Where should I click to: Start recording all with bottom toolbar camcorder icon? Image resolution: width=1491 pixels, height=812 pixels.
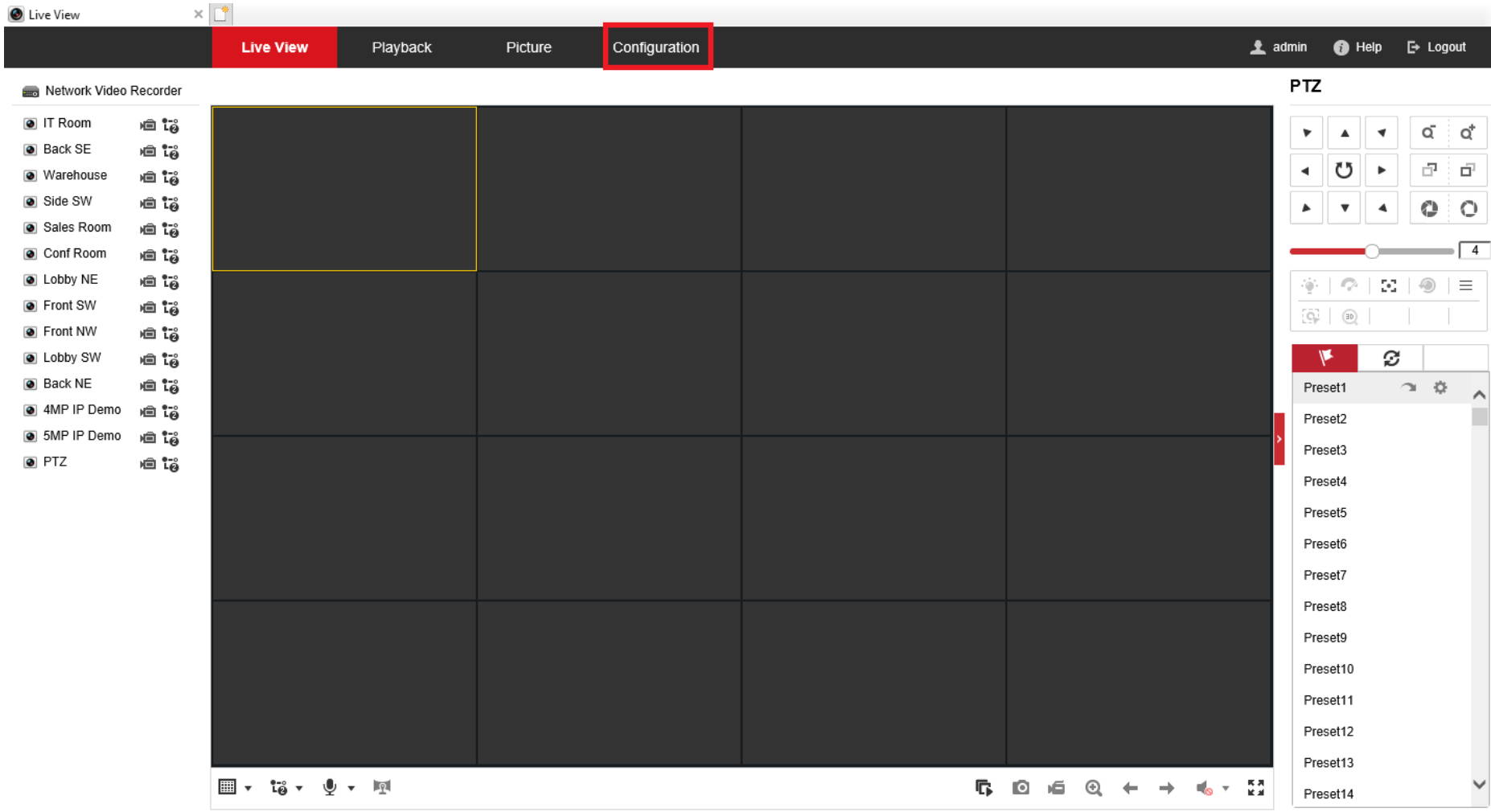click(x=1057, y=788)
